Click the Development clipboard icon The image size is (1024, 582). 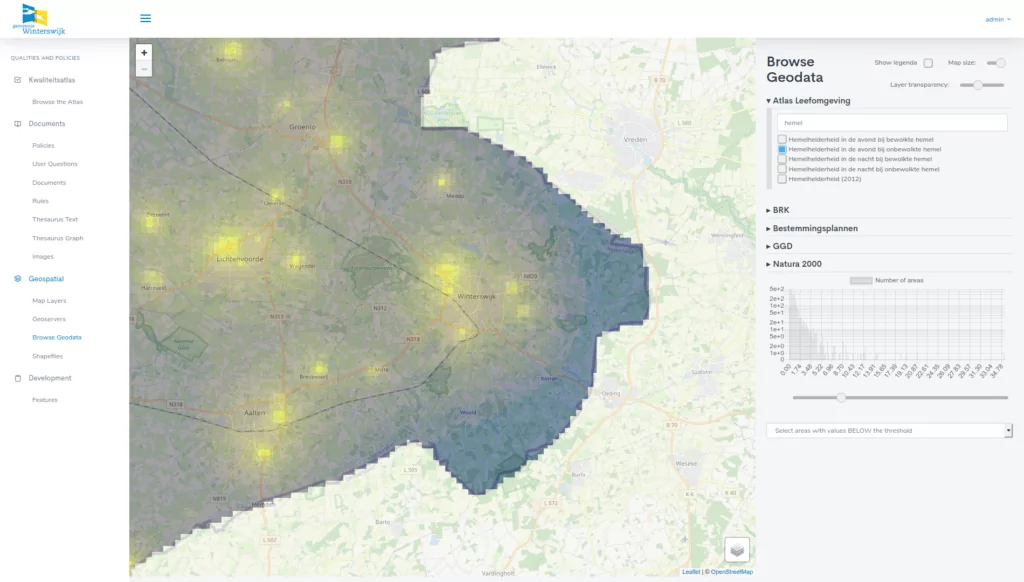18,378
